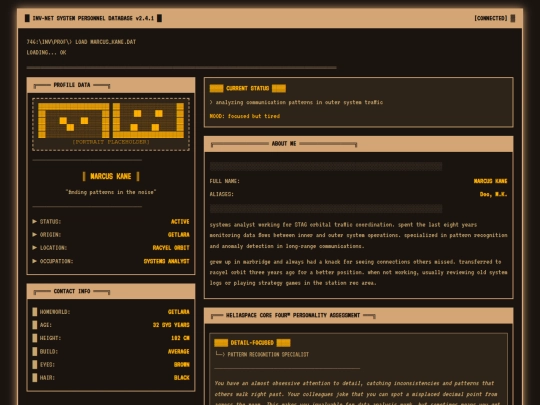540x405 pixels.
Task: Click the 'finding patterns in the noise' tagline
Action: pos(111,192)
